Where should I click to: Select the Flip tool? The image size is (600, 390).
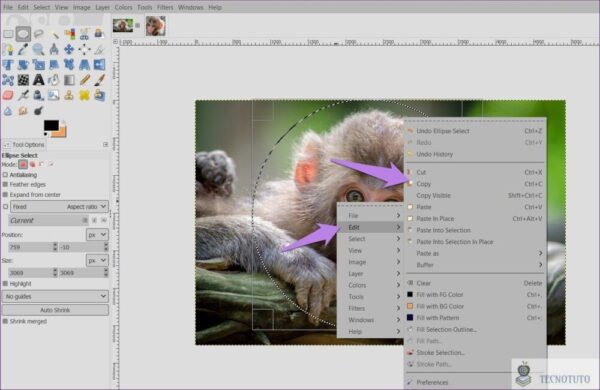[99, 65]
